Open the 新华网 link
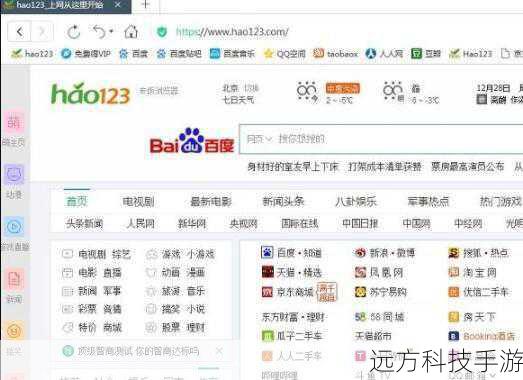 [192, 224]
